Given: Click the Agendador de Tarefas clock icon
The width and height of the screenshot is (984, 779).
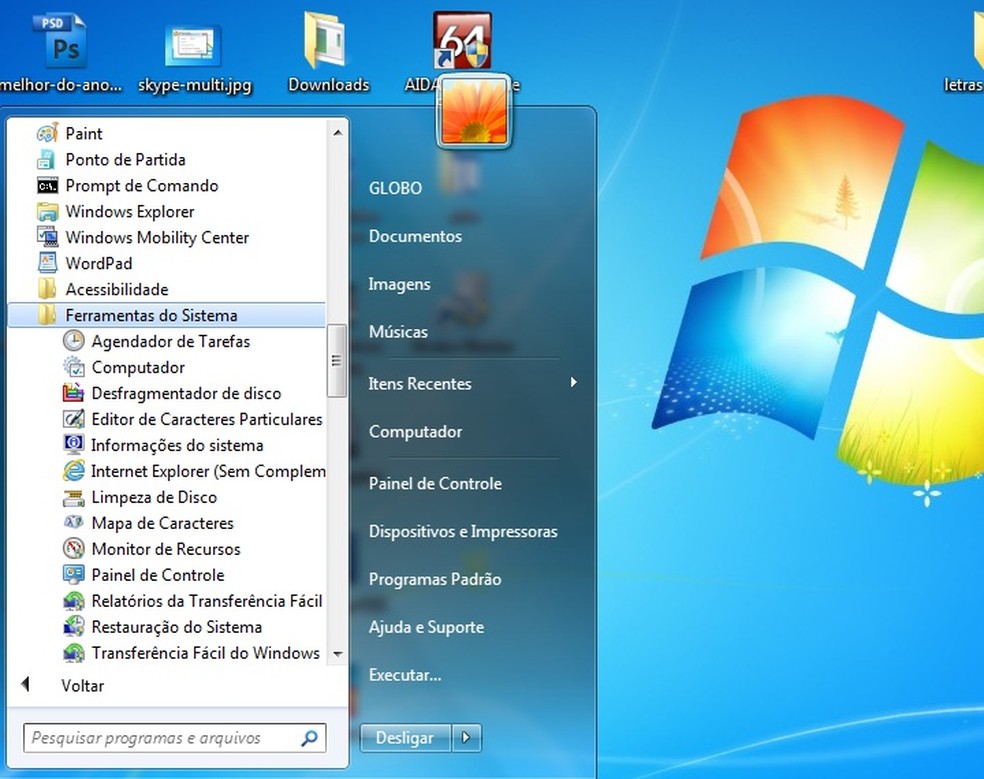Looking at the screenshot, I should [73, 341].
